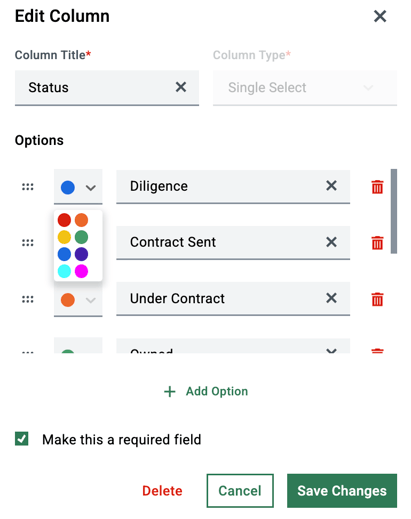The image size is (411, 519).
Task: Grab the drag handle beside Diligence
Action: (x=28, y=187)
